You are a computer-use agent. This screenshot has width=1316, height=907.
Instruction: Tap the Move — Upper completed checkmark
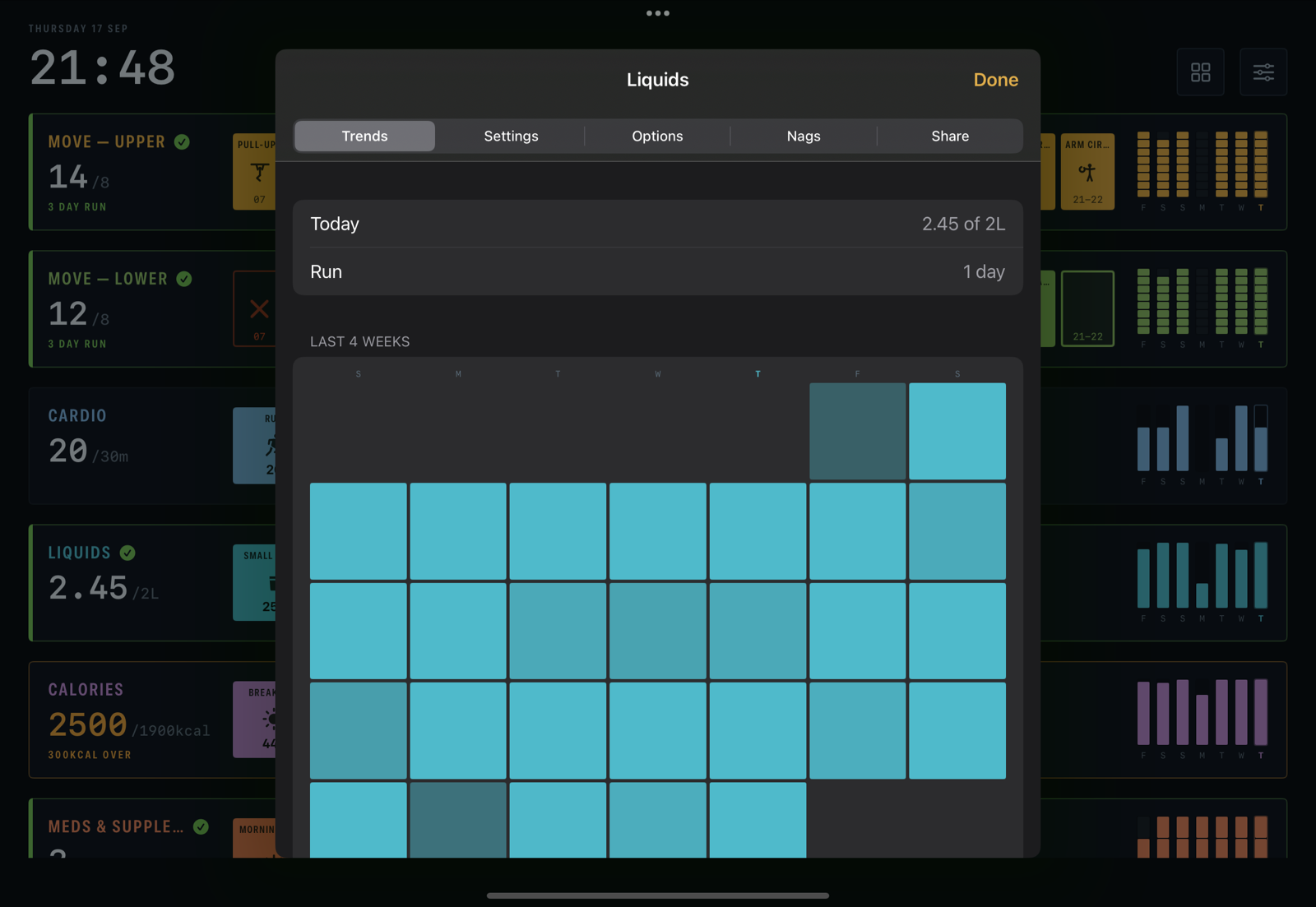[x=183, y=141]
